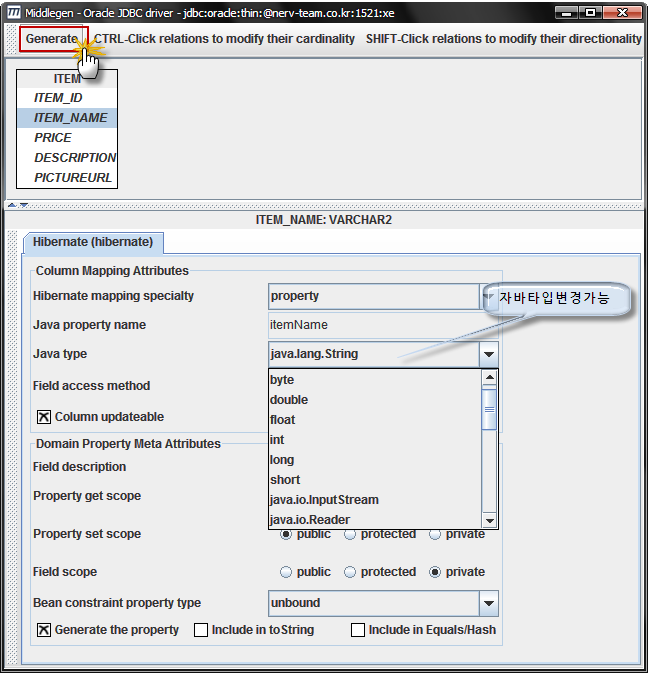
Task: Click the Java type list scrollbar thumb
Action: pos(489,409)
